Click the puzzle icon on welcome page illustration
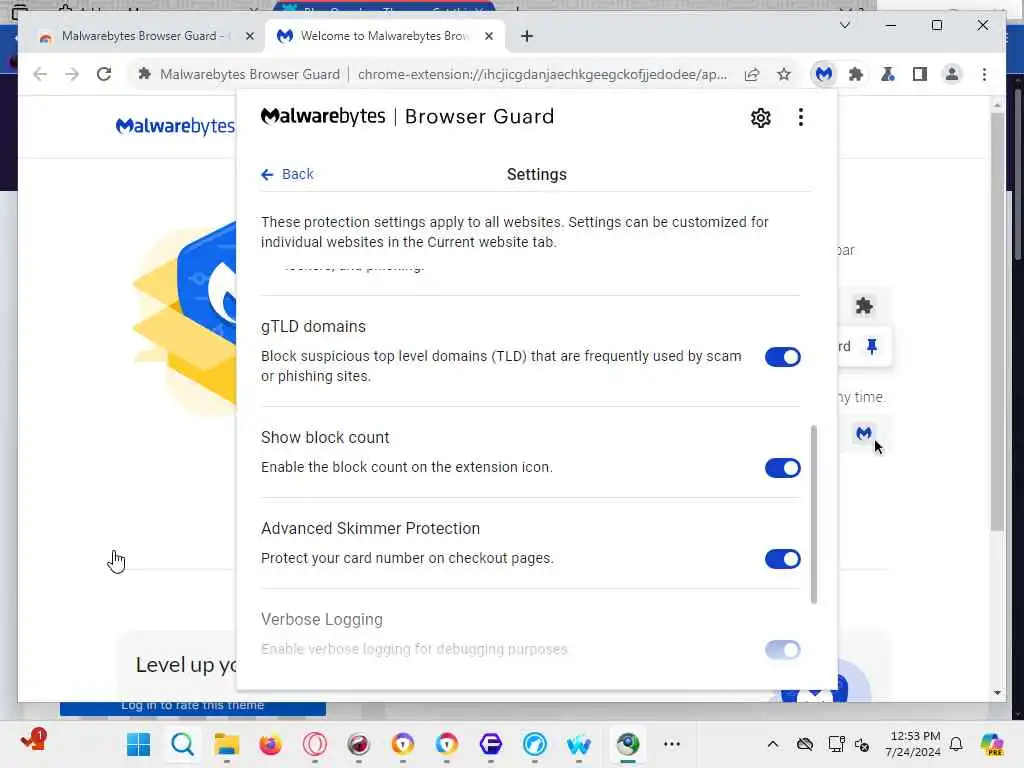This screenshot has width=1024, height=768. point(864,306)
